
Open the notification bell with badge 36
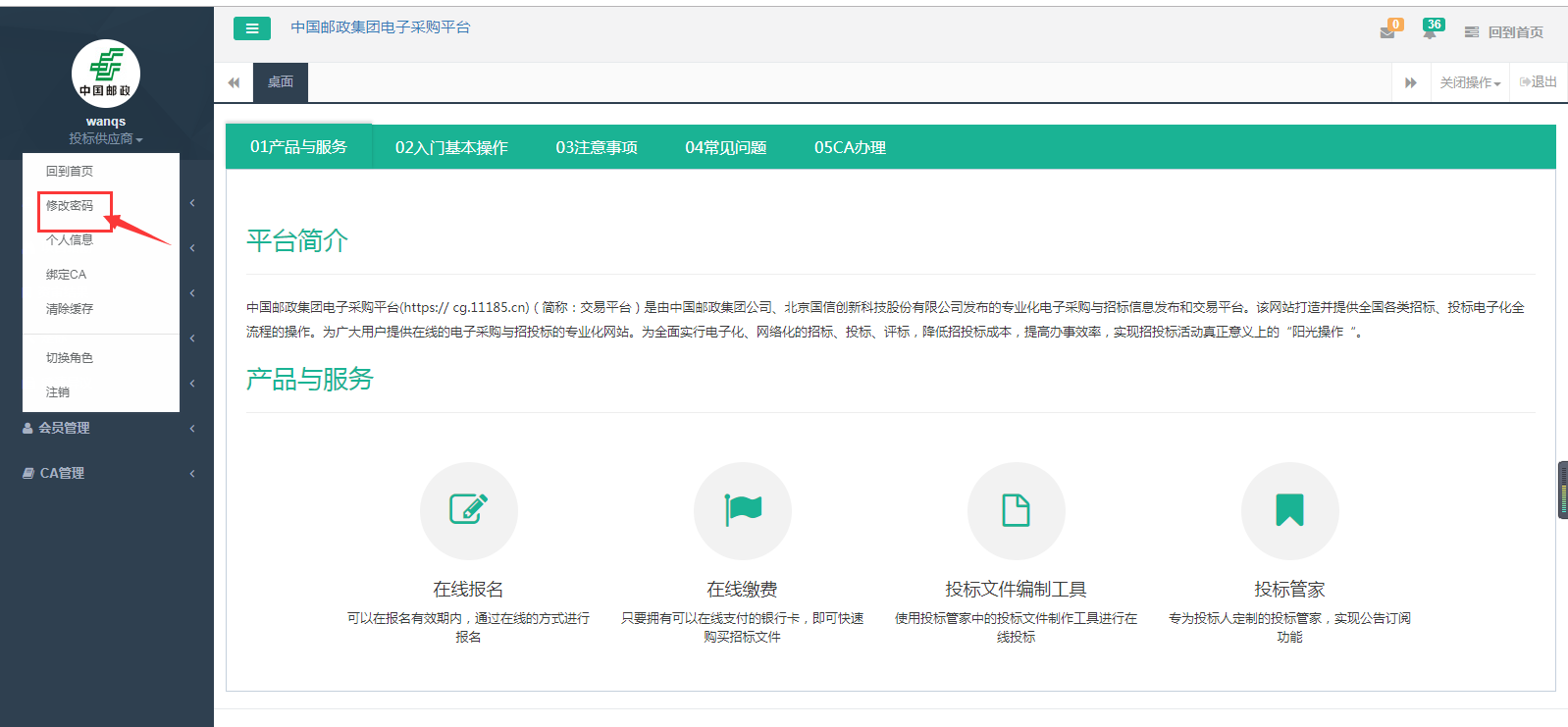click(1430, 32)
